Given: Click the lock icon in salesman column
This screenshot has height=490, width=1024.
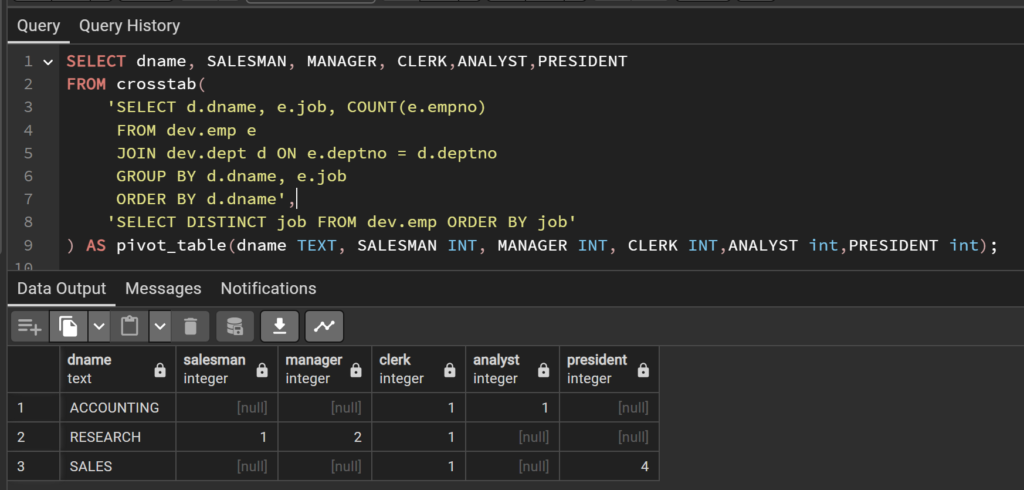Looking at the screenshot, I should pos(262,370).
